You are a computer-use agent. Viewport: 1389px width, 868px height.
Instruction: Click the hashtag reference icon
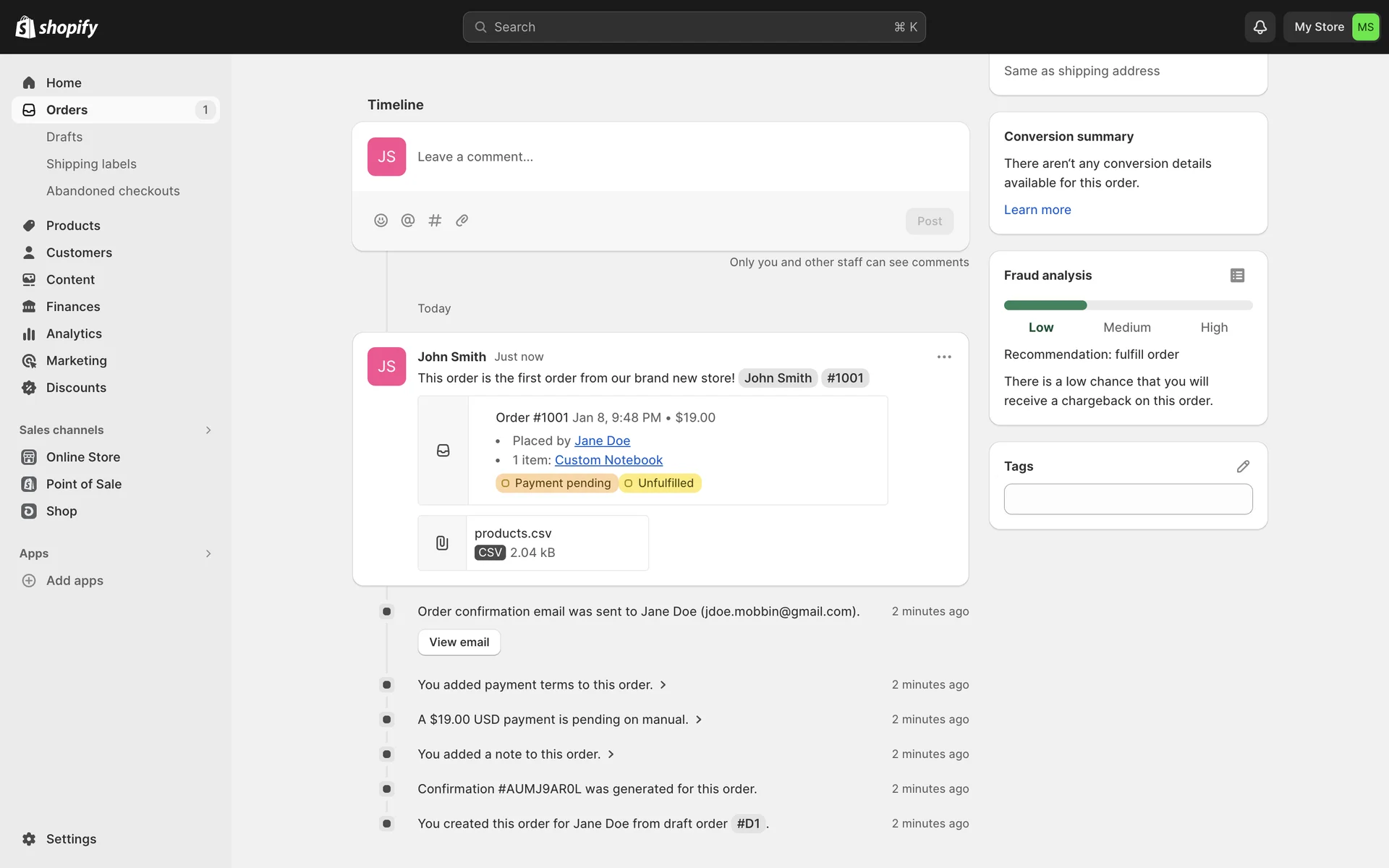tap(435, 221)
